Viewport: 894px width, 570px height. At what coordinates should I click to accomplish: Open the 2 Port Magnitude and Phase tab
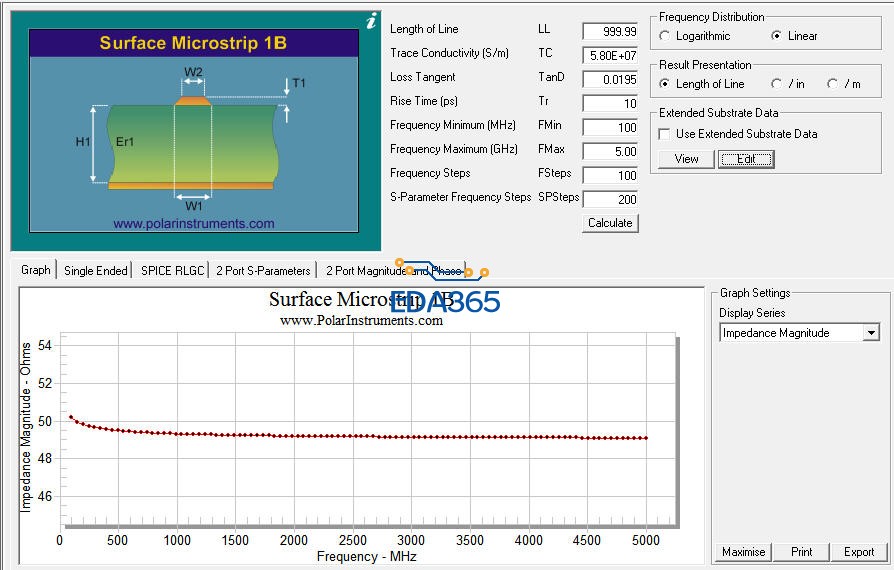tap(393, 271)
